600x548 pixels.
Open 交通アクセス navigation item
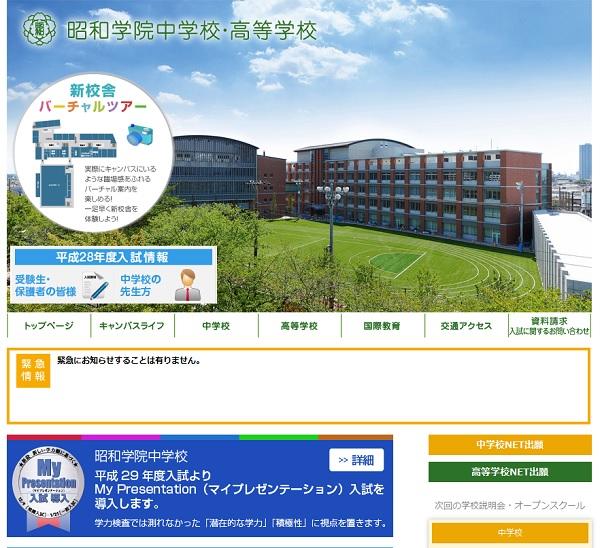[x=466, y=326]
